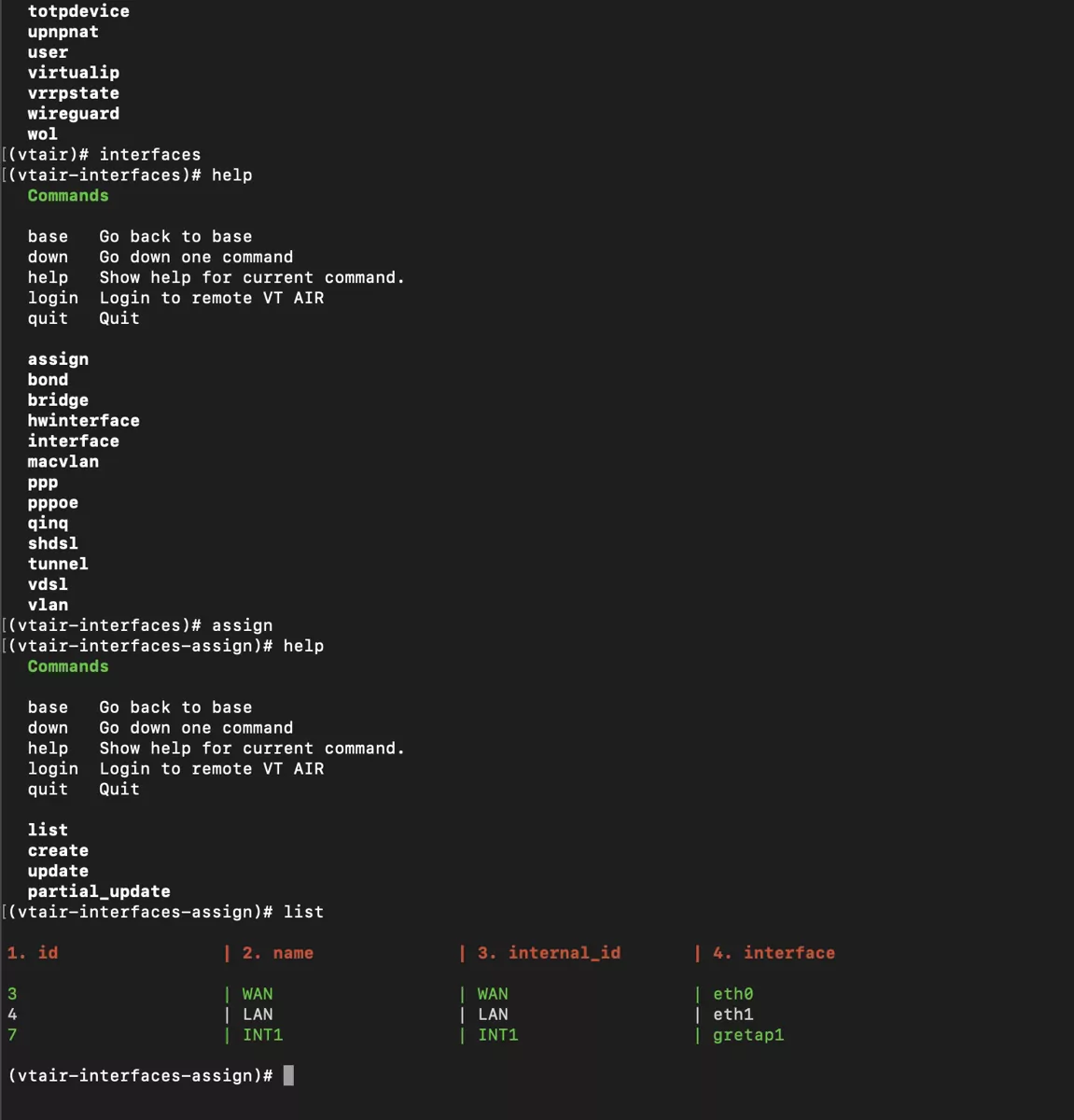
Task: Click the partial_update command text
Action: coord(99,890)
